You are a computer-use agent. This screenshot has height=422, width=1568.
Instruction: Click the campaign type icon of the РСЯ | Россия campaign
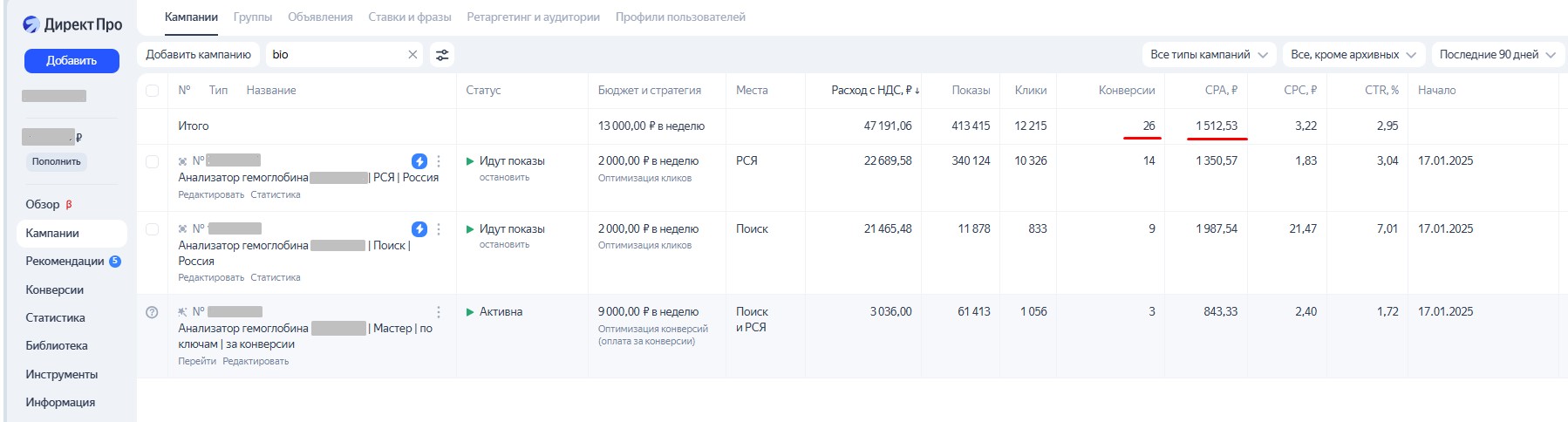(x=182, y=161)
